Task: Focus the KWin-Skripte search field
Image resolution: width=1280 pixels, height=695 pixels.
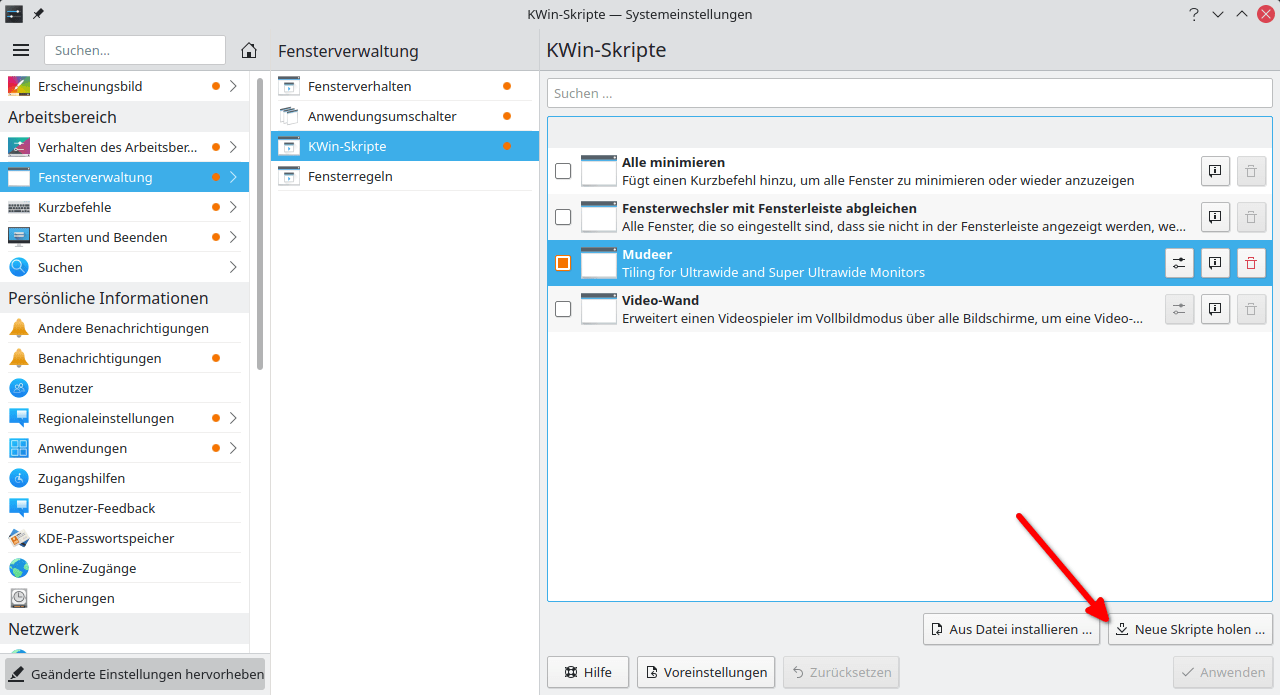Action: coord(909,93)
